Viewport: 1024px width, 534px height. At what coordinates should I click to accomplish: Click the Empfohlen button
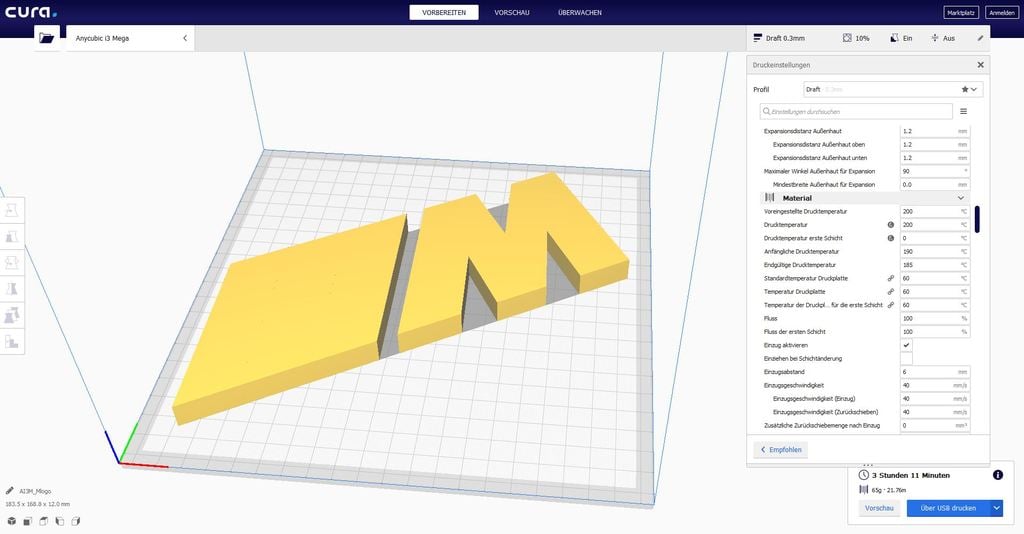pyautogui.click(x=780, y=450)
